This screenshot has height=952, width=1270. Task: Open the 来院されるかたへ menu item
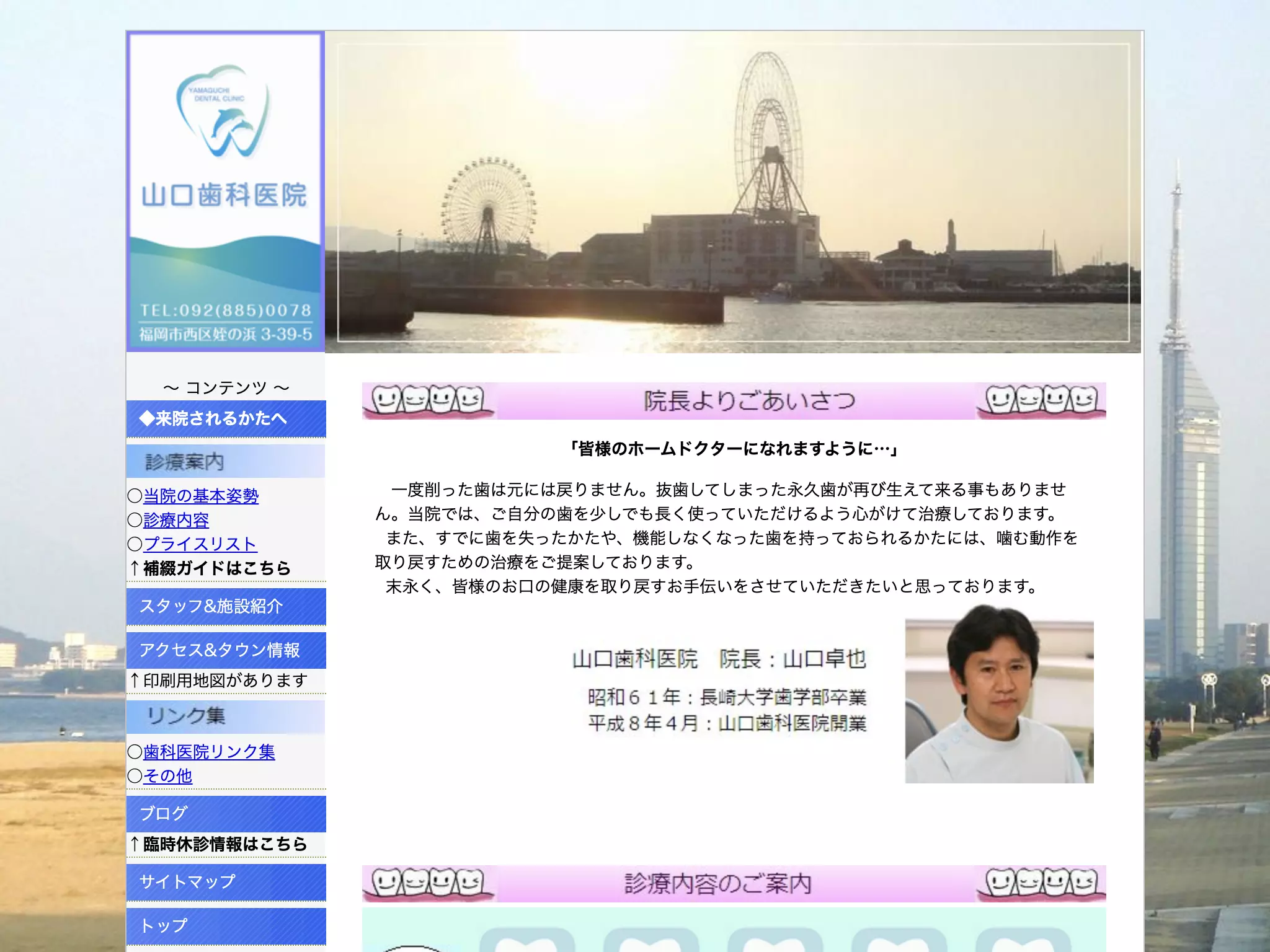click(x=226, y=419)
